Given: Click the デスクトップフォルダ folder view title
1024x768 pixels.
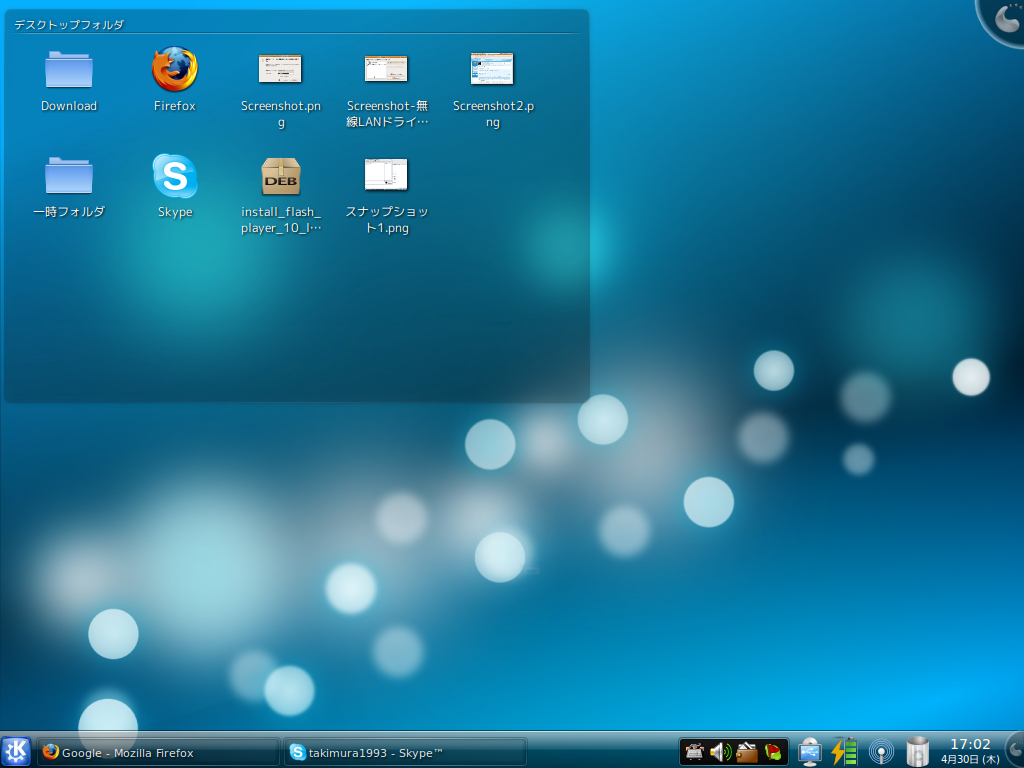Looking at the screenshot, I should 69,25.
